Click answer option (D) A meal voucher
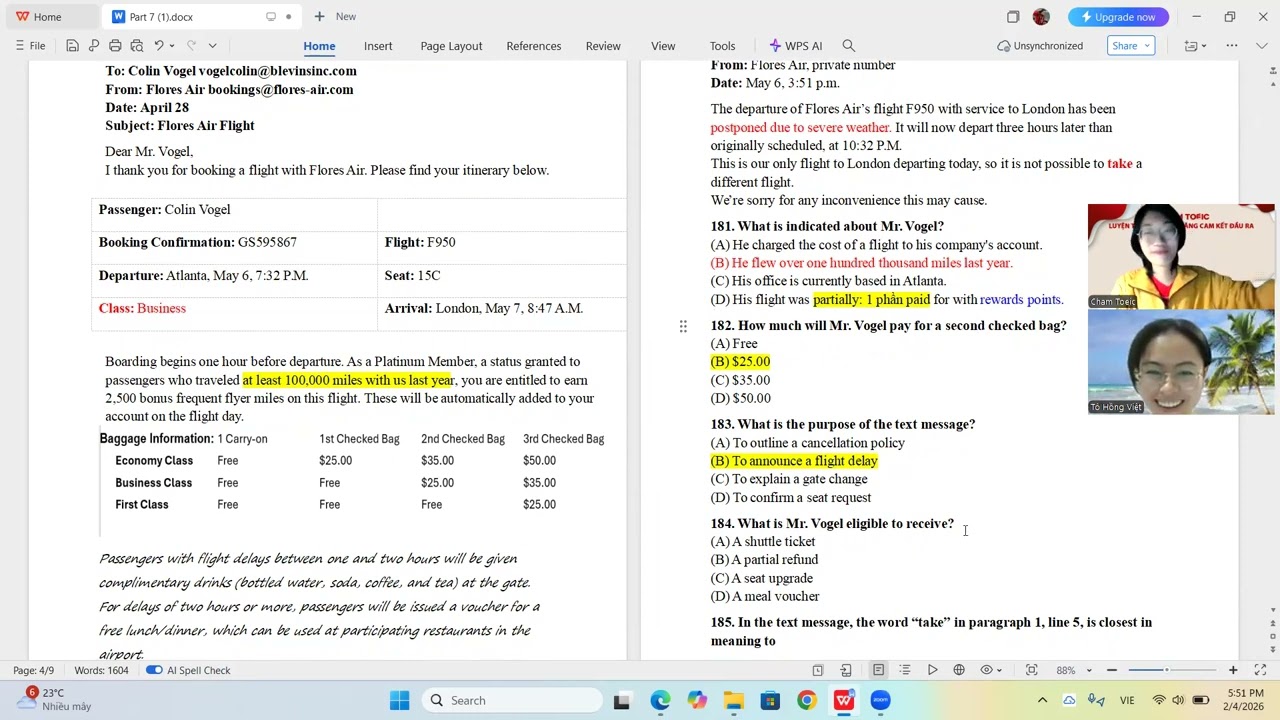The width and height of the screenshot is (1280, 720). [765, 596]
